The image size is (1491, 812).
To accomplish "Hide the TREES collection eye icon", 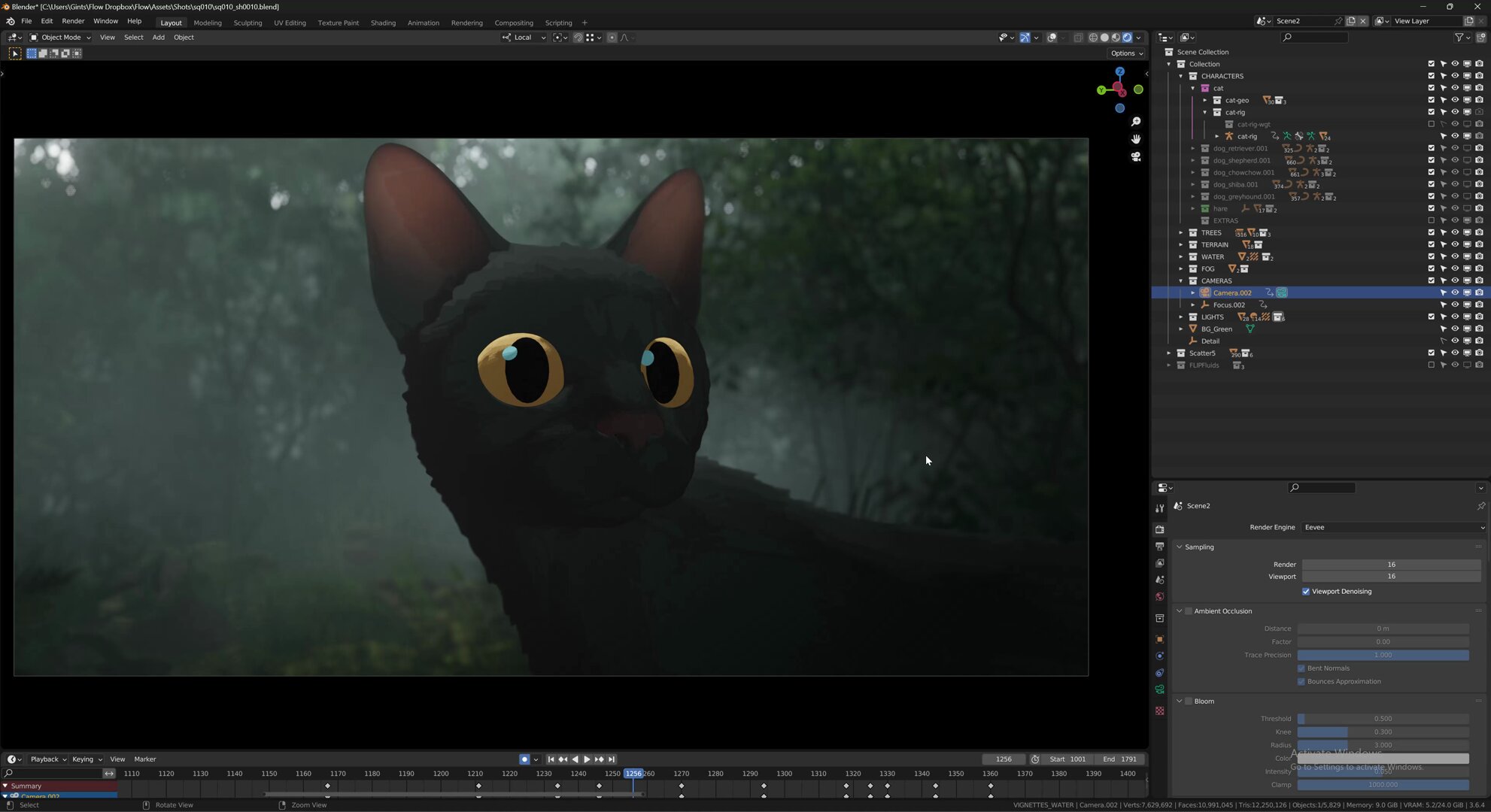I will point(1455,233).
